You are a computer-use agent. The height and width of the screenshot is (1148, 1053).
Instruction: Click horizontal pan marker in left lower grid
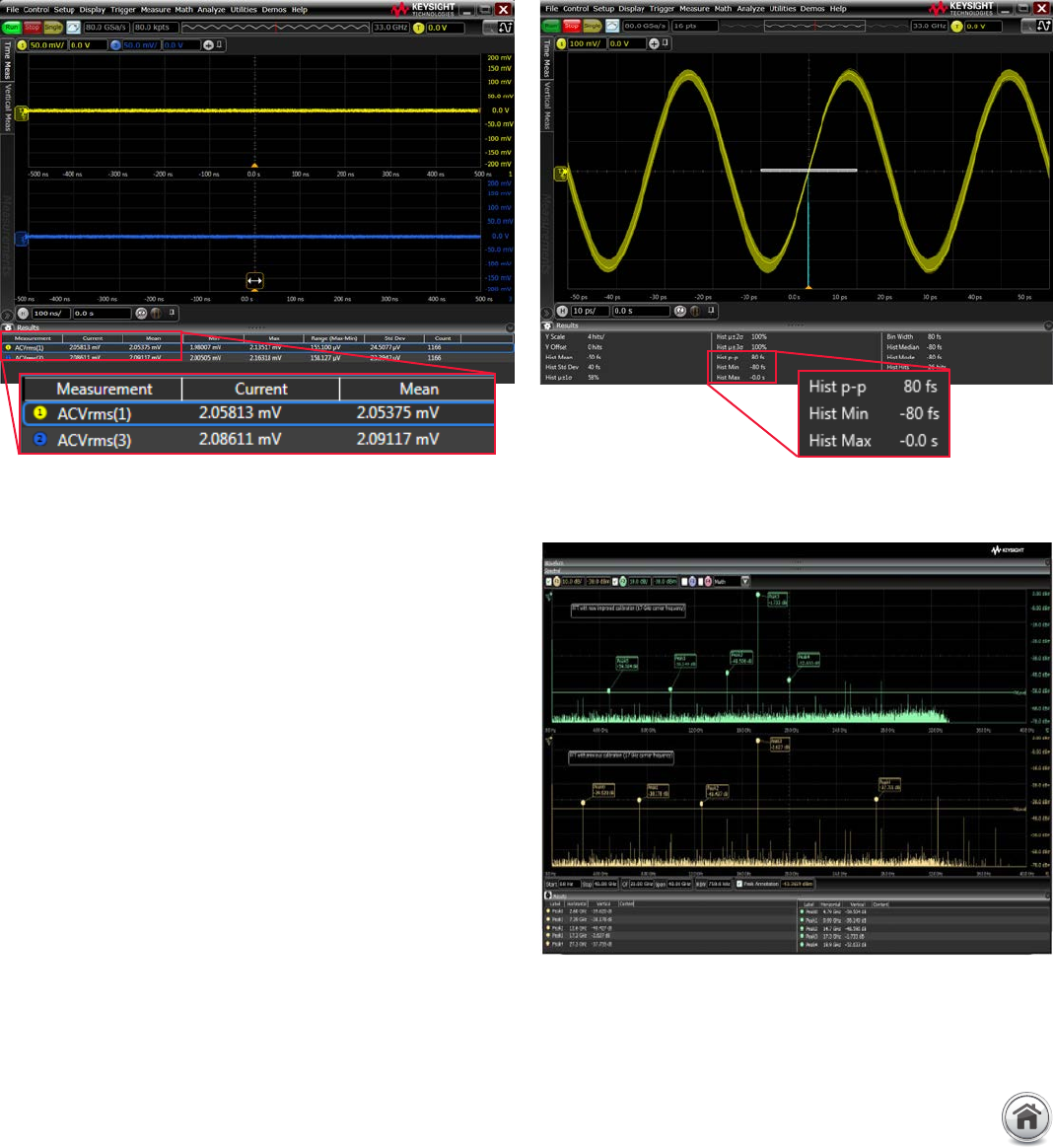click(x=254, y=280)
